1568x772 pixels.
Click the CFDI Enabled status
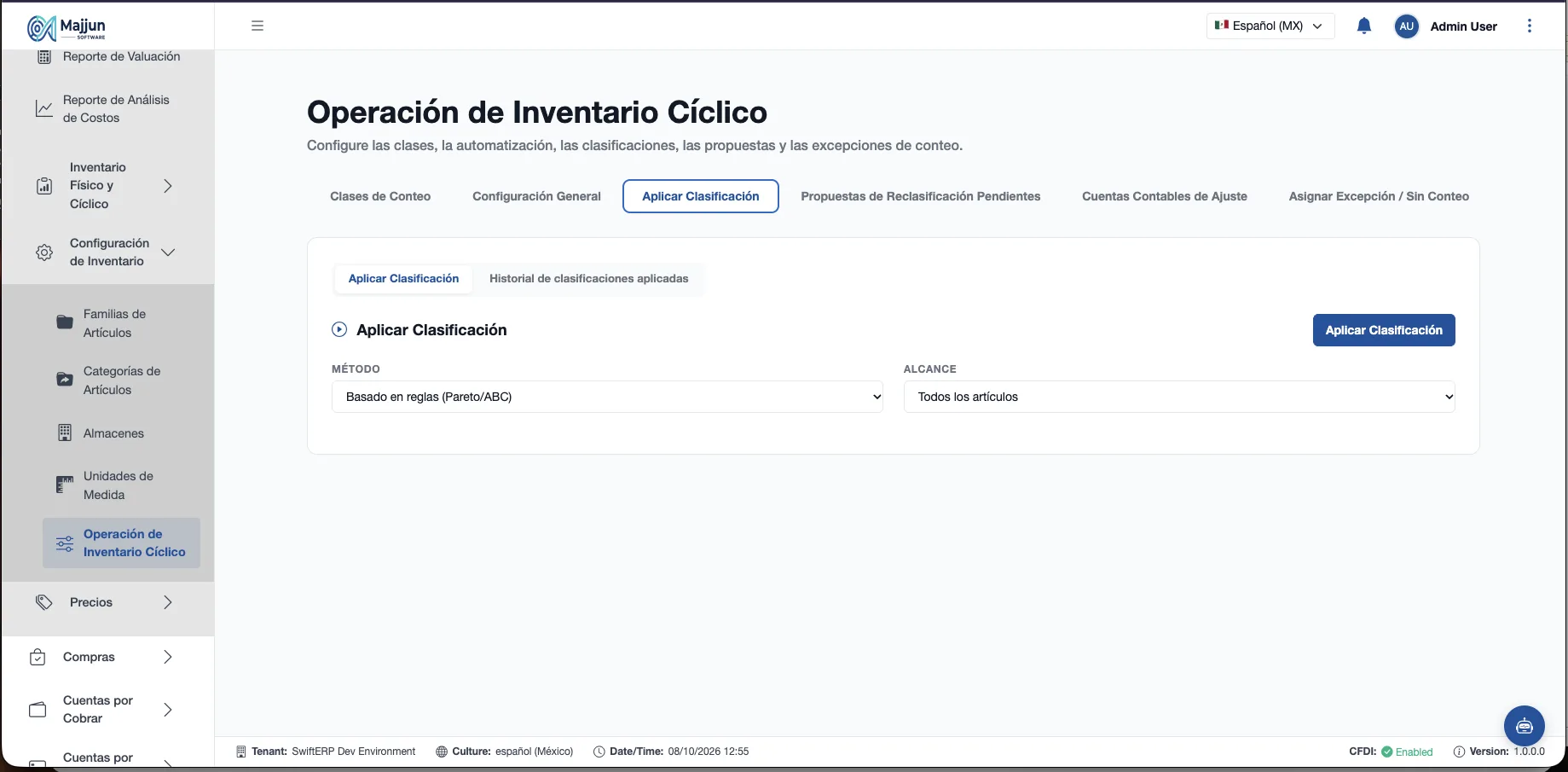(1391, 752)
